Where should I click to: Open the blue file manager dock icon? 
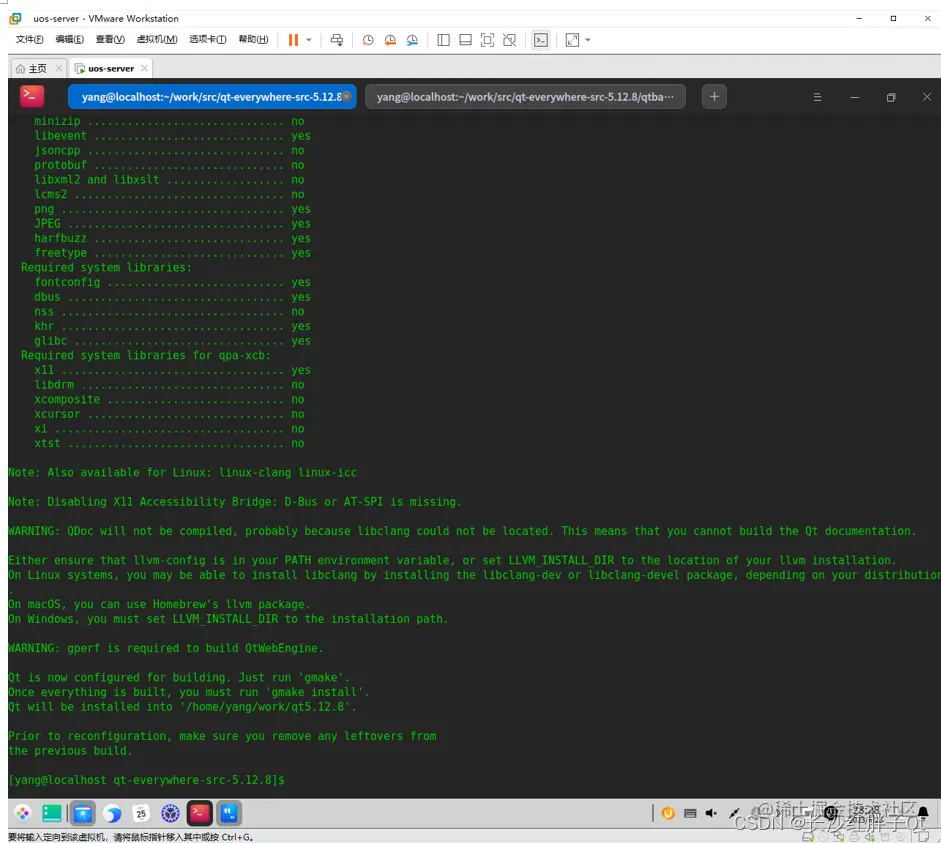(x=83, y=814)
